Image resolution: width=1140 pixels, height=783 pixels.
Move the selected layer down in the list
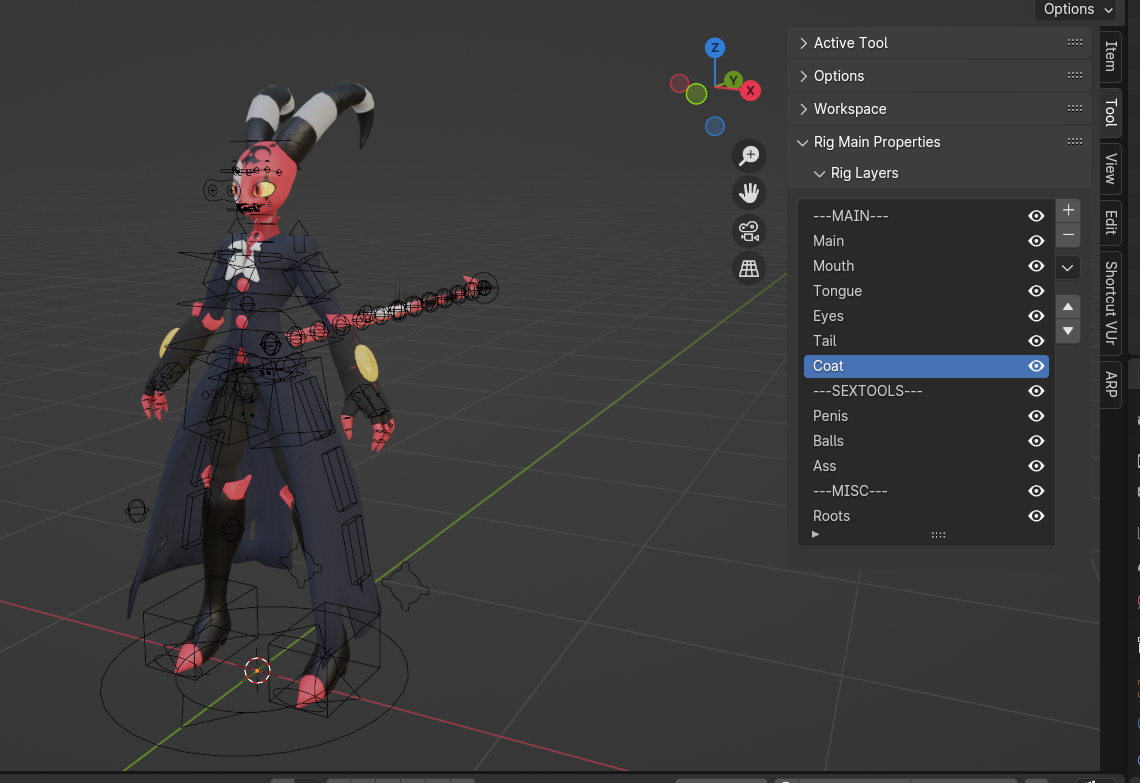[x=1067, y=331]
